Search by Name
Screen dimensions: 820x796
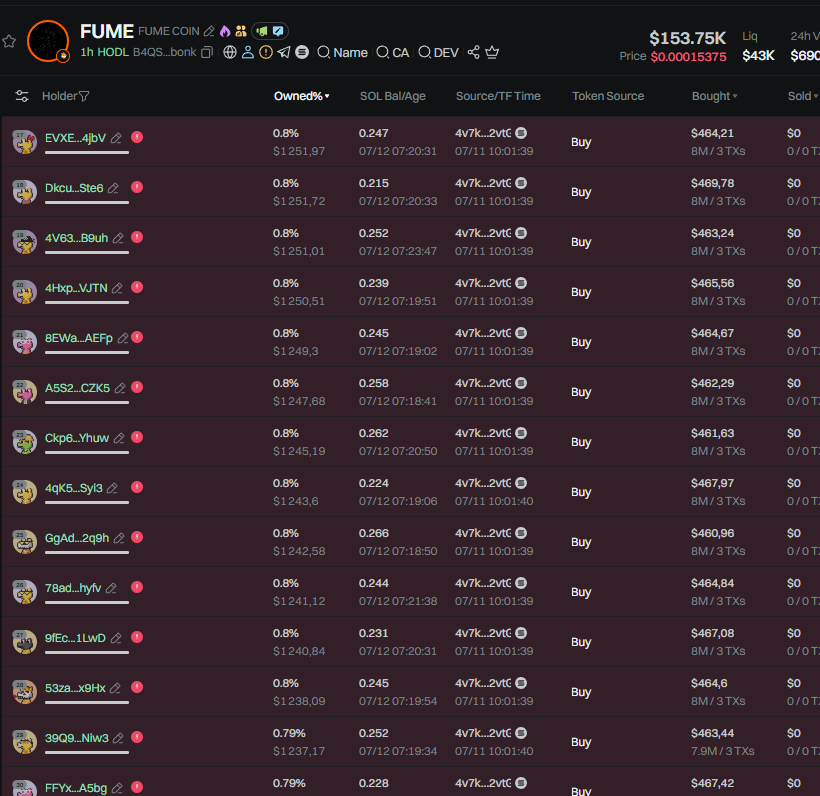[x=343, y=53]
